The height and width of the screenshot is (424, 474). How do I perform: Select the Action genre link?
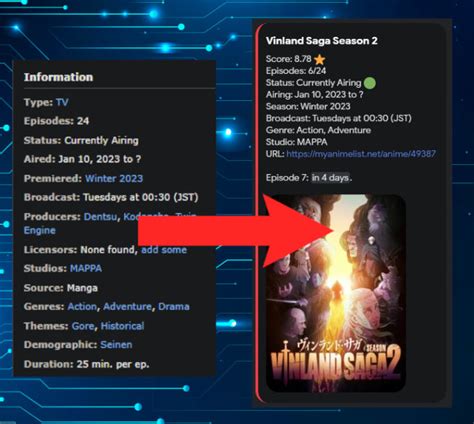[x=82, y=307]
